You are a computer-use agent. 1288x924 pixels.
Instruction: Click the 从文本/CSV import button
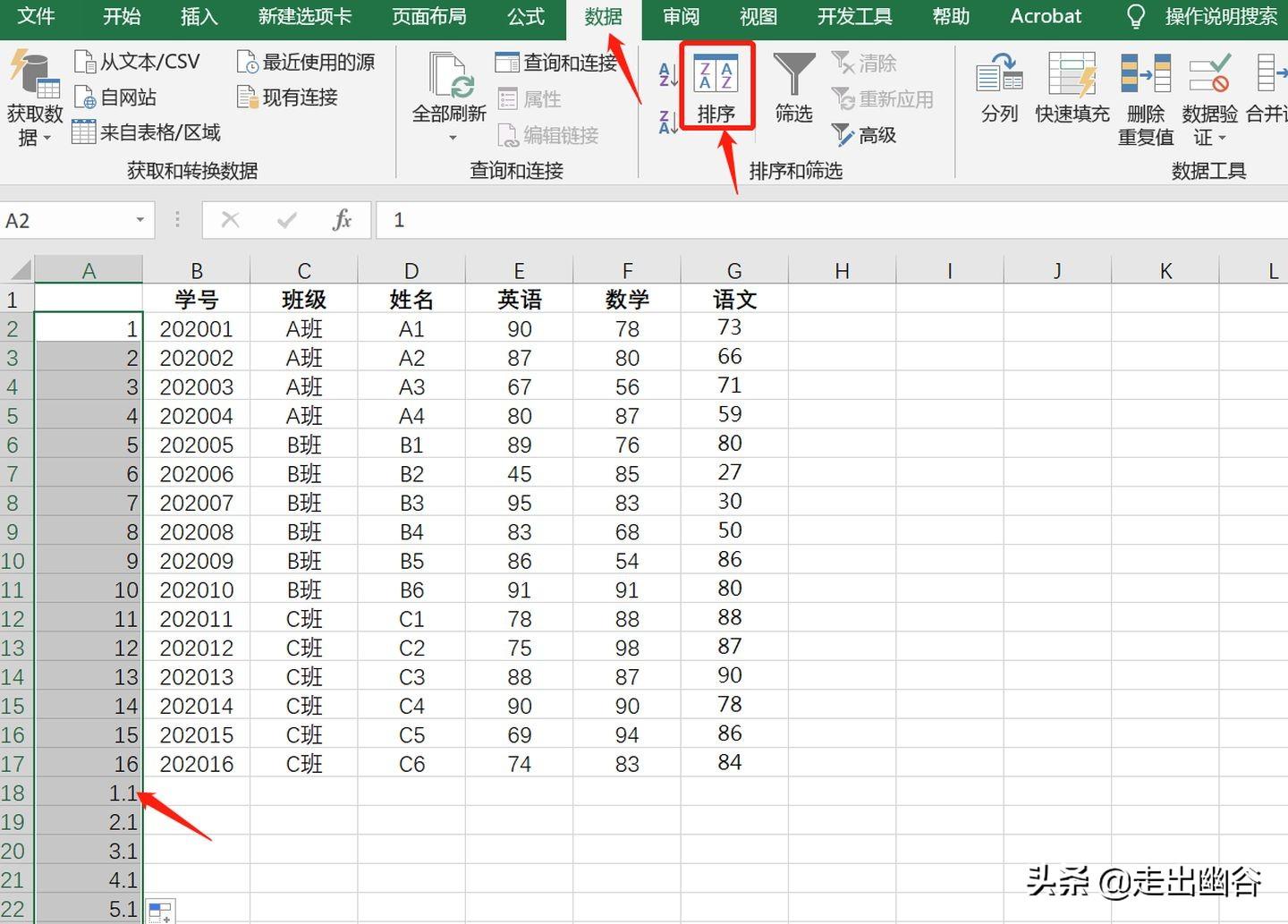click(x=137, y=62)
